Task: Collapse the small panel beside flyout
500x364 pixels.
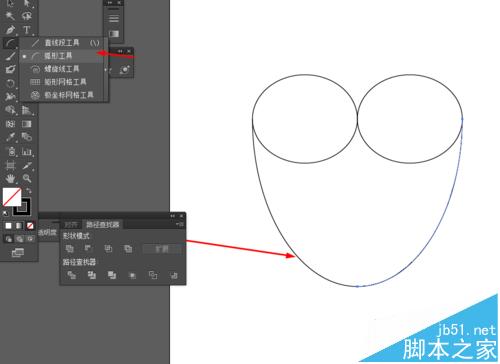Action: (120, 51)
